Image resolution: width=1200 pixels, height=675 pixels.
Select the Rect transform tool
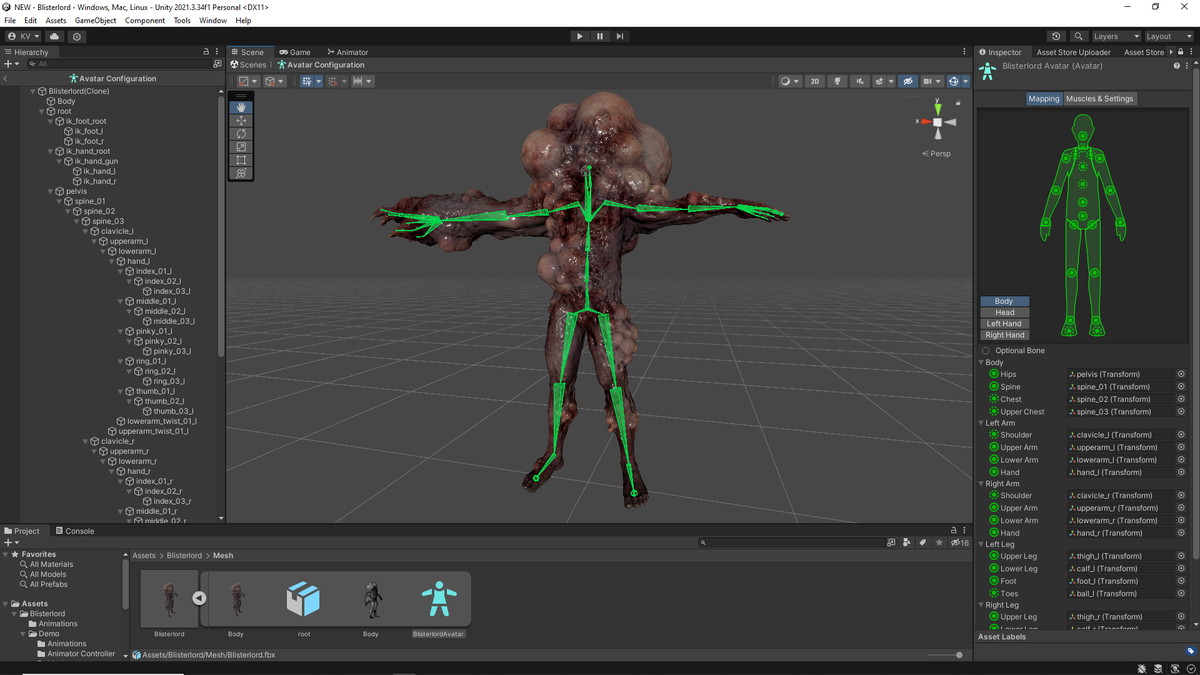coord(241,160)
